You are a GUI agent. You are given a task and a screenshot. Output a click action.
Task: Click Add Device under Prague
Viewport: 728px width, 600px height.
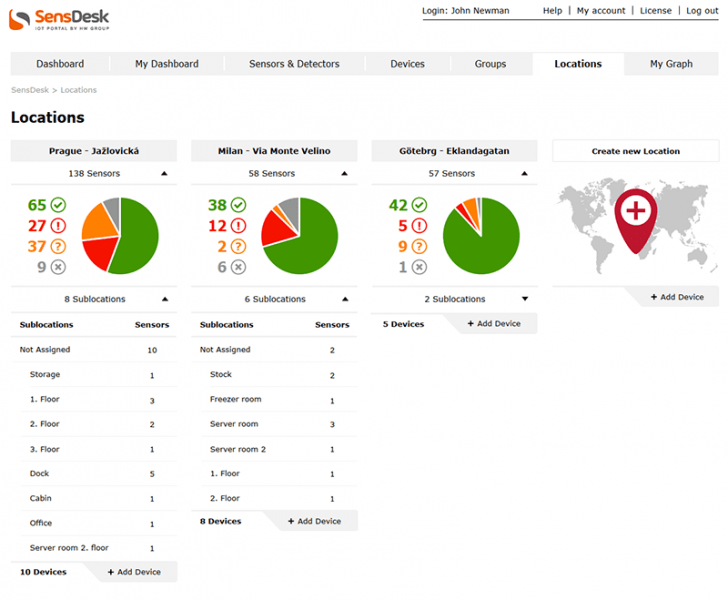[134, 572]
